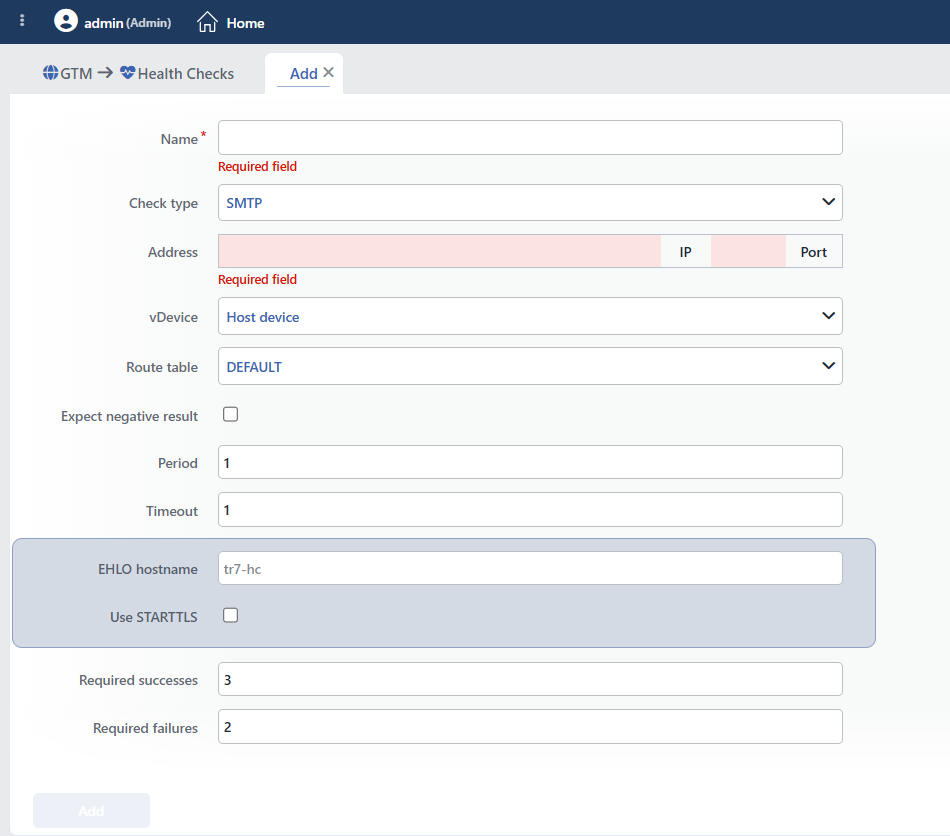The height and width of the screenshot is (836, 950).
Task: Go to GTM breadcrumb
Action: 76,74
